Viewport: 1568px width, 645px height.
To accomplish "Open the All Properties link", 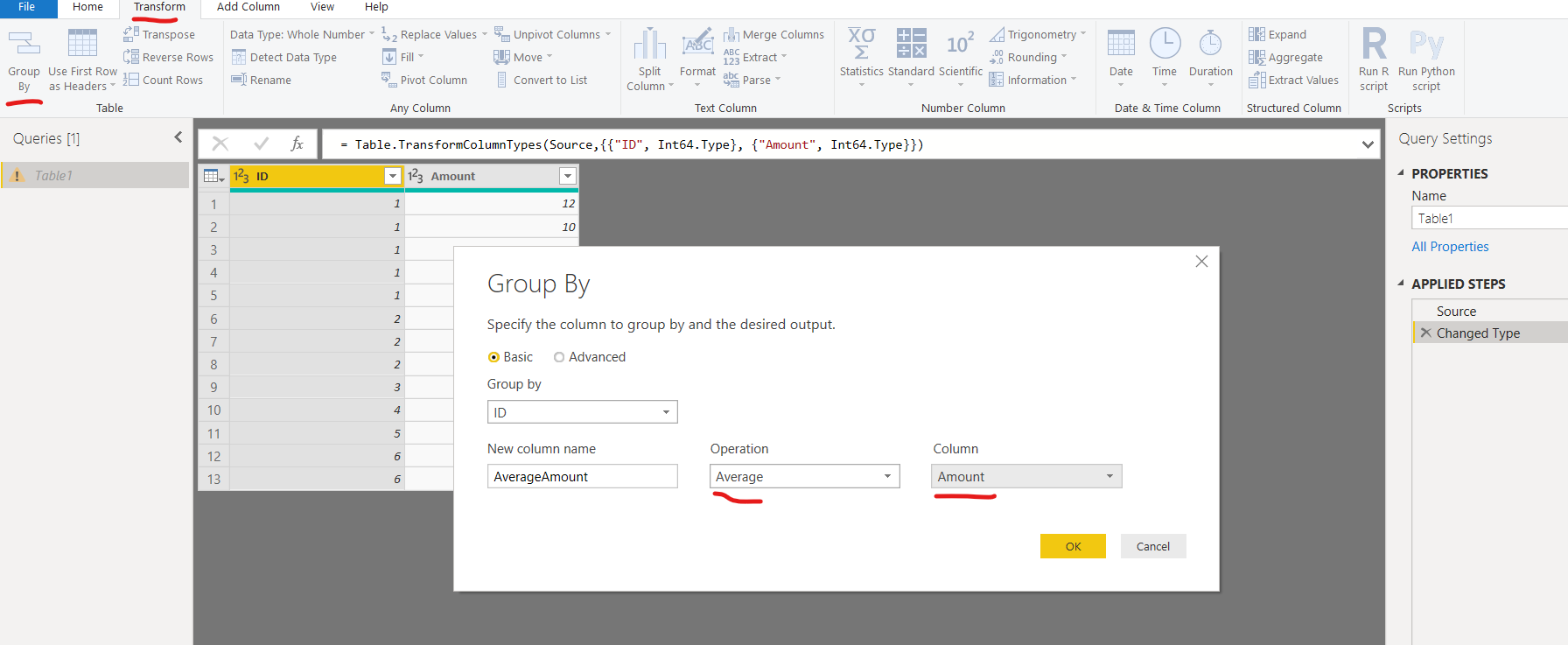I will coord(1450,247).
